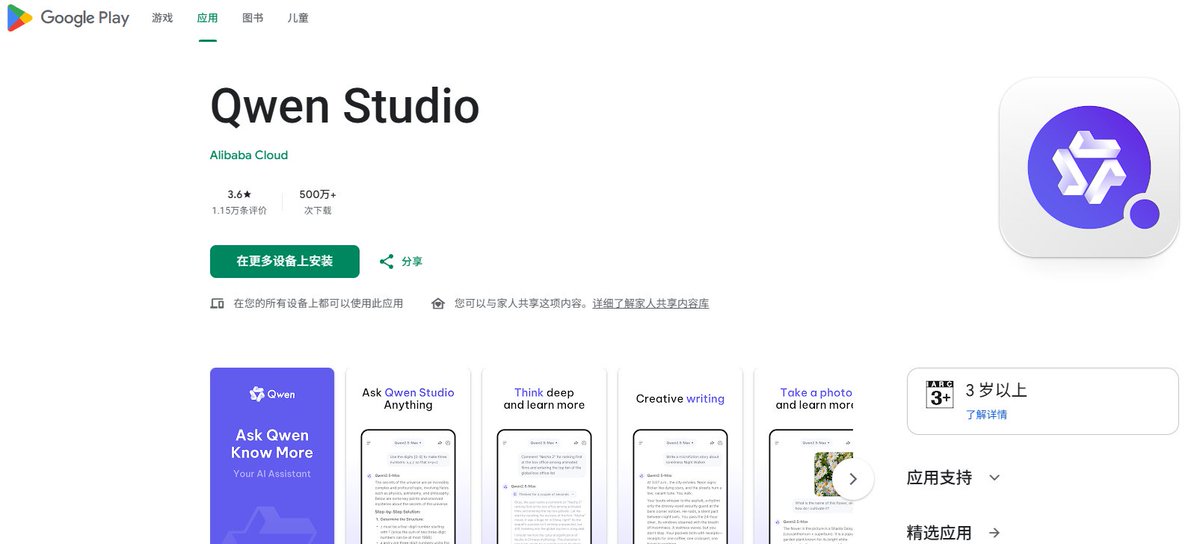This screenshot has width=1200, height=544.
Task: Click the IARC 3+ rating badge
Action: [939, 394]
